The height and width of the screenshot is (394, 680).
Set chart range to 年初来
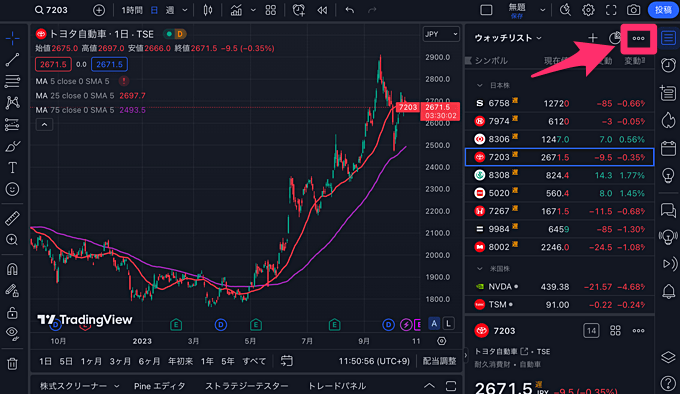pos(180,361)
